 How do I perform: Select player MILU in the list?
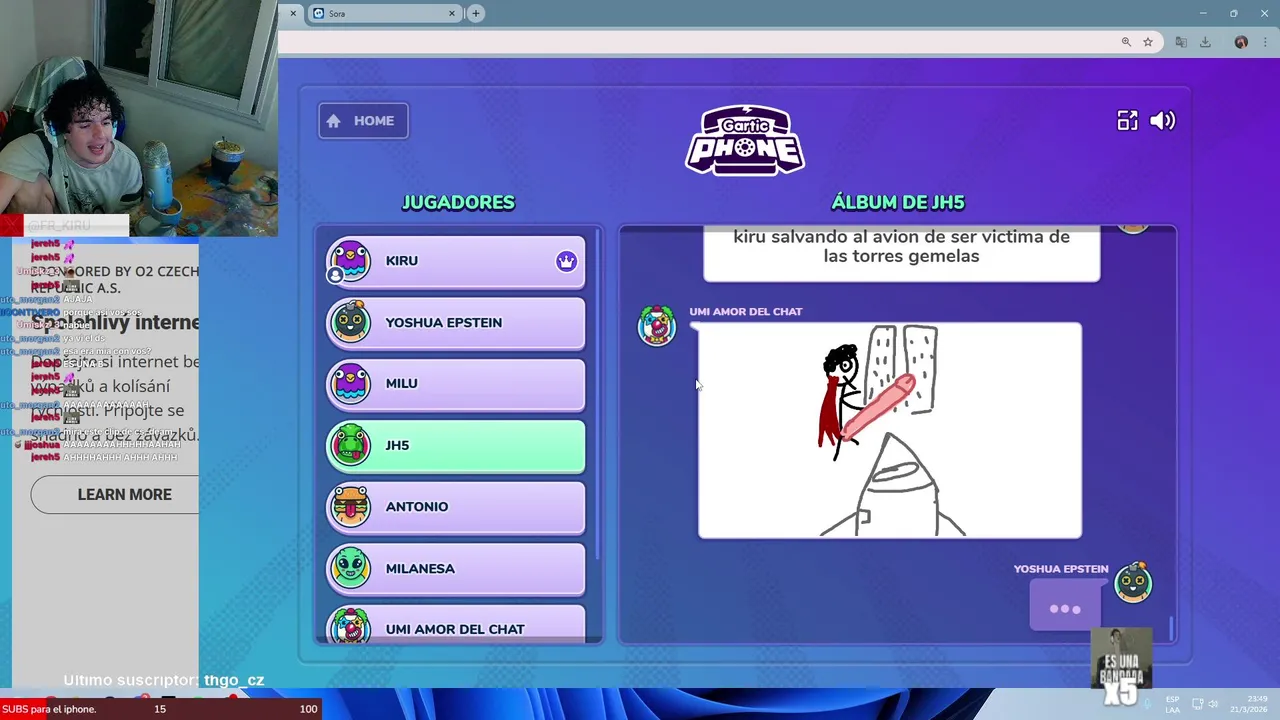pyautogui.click(x=456, y=384)
